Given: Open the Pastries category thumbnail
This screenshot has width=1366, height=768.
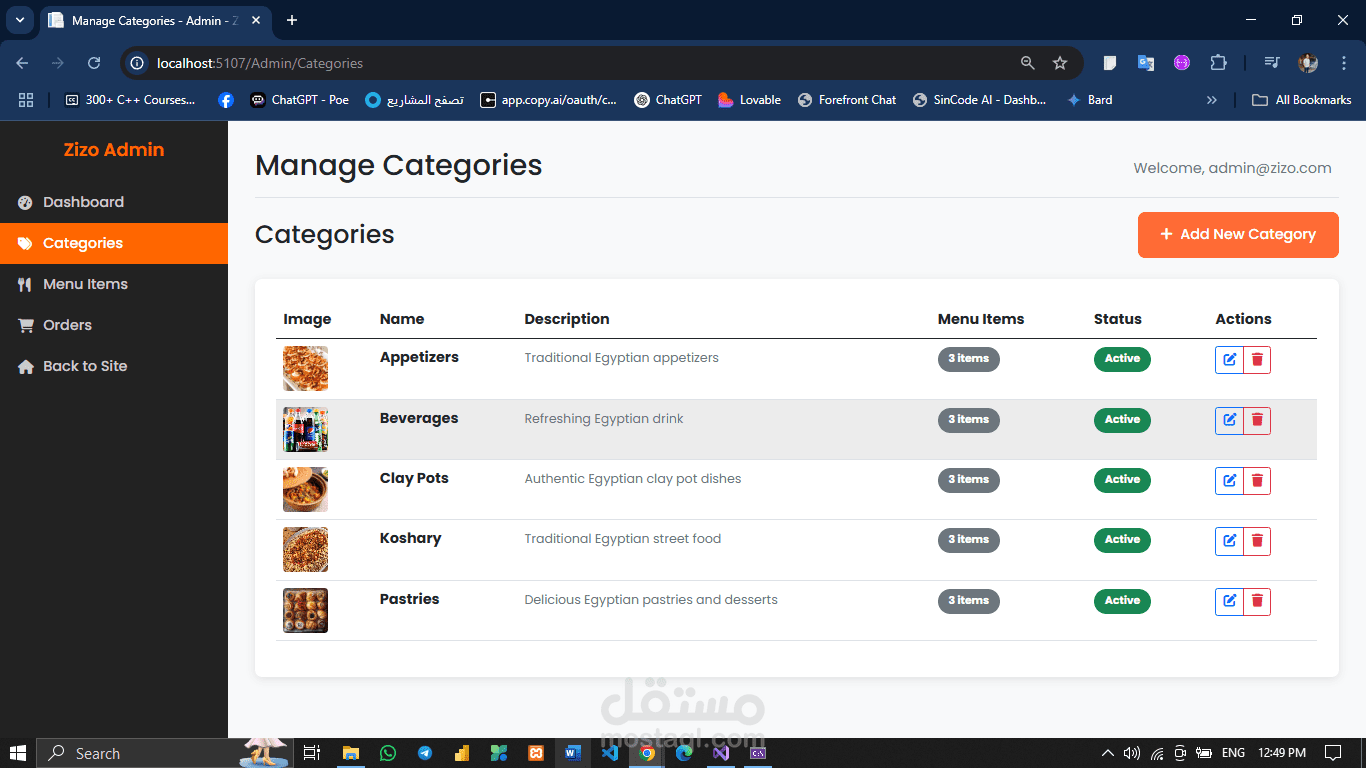Looking at the screenshot, I should point(305,610).
